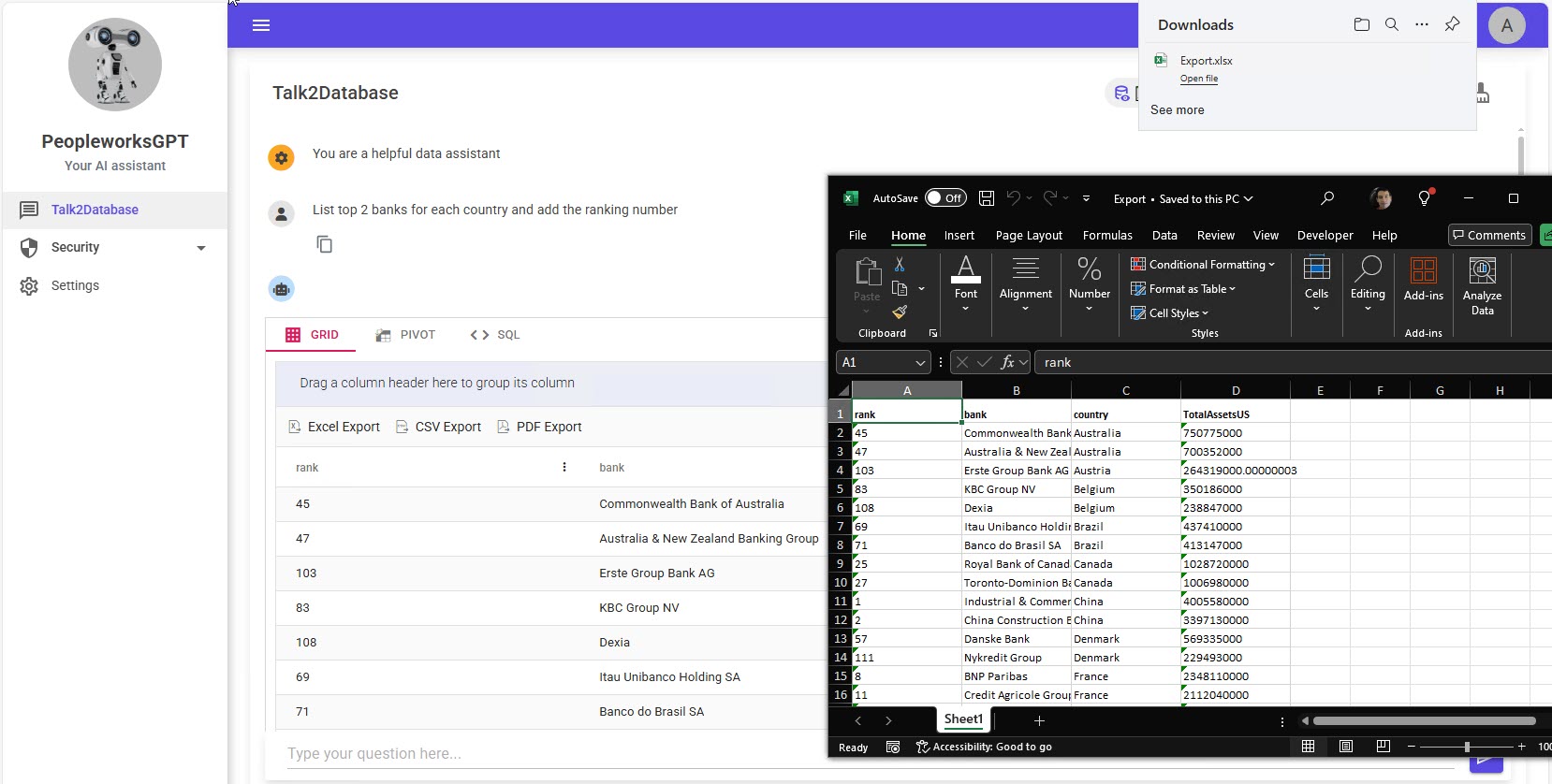
Task: Click Open file link for Export.xlsx
Action: coord(1199,79)
